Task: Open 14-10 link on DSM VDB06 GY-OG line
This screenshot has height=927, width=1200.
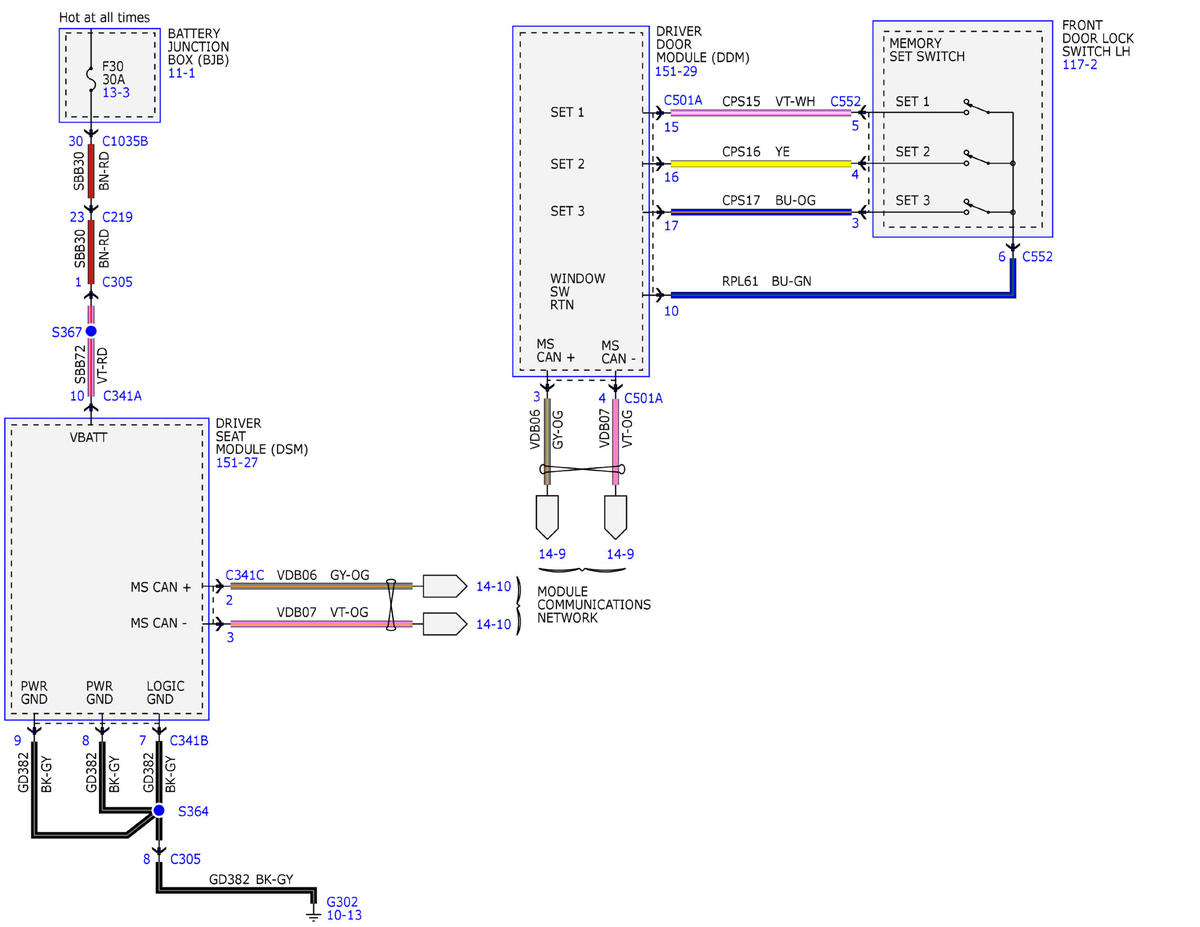Action: [493, 585]
